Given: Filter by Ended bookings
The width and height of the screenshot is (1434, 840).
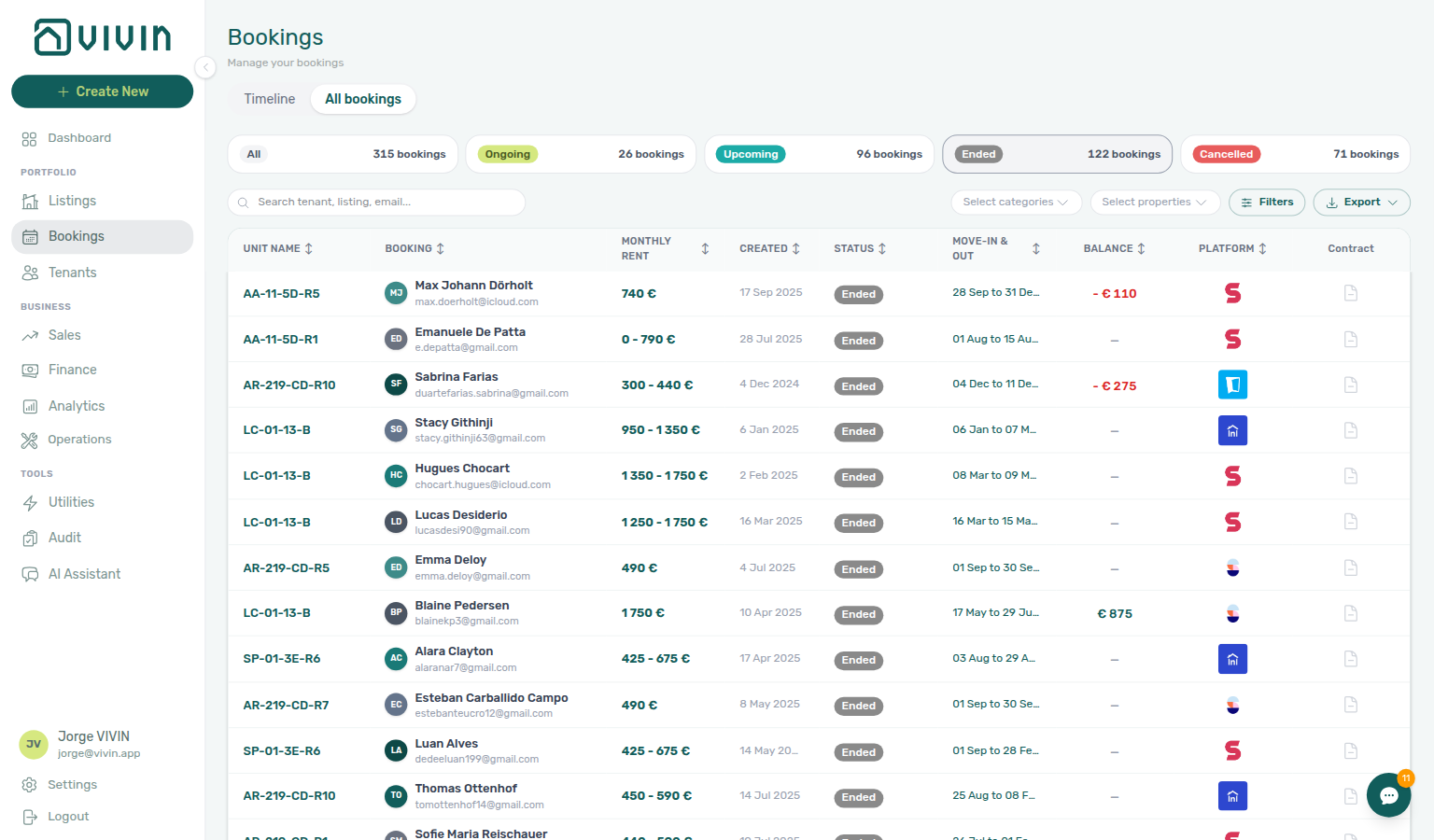Looking at the screenshot, I should [x=1057, y=154].
